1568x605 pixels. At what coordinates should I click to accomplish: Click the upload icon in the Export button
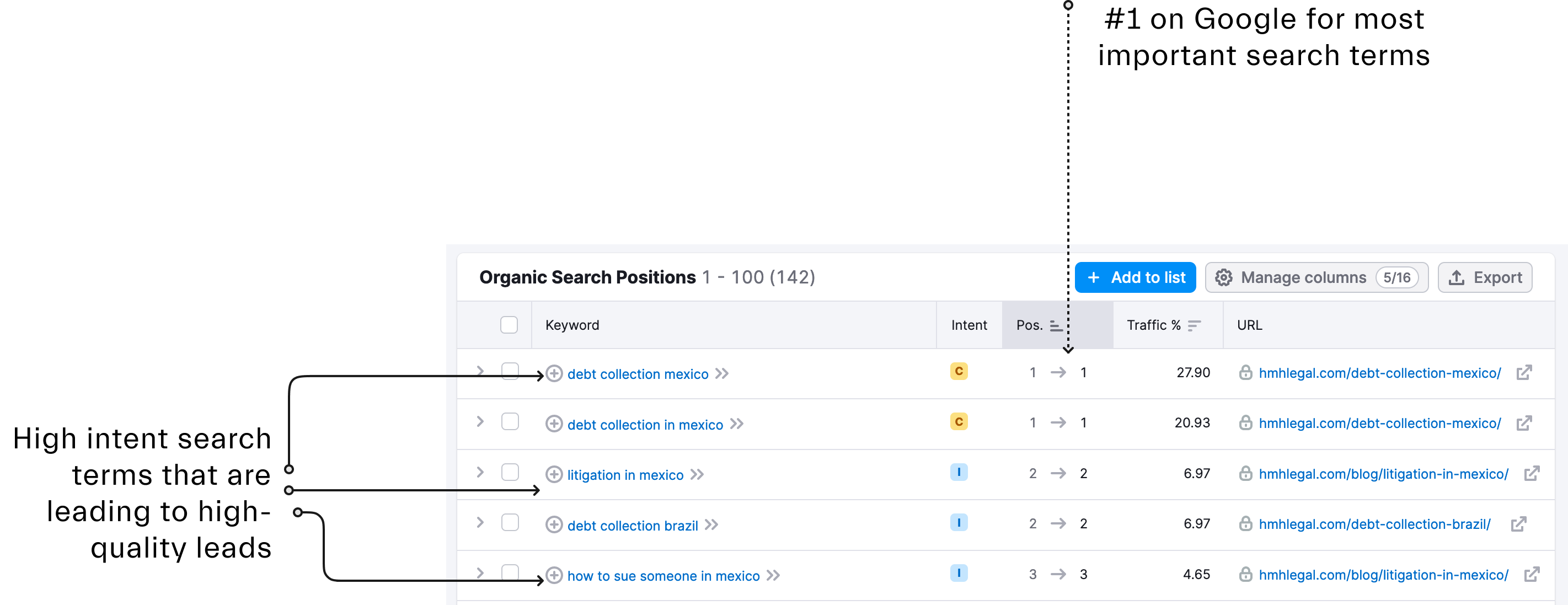click(1458, 277)
